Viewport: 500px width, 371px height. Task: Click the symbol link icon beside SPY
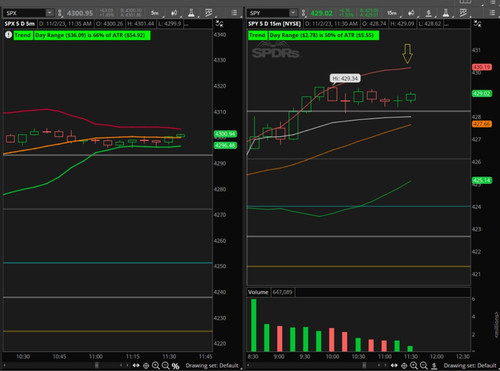tap(303, 13)
